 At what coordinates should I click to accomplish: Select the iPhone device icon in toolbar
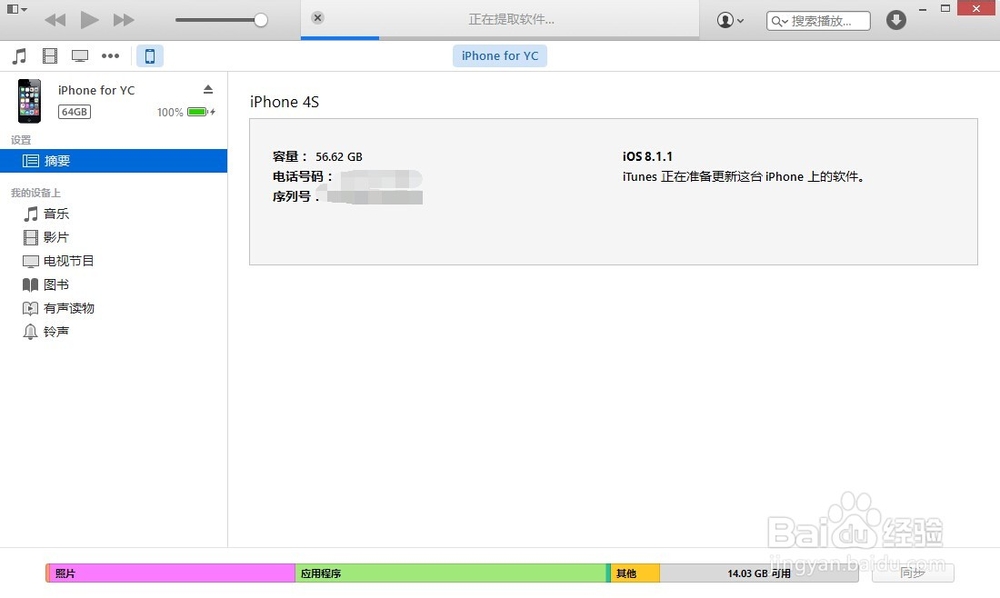click(150, 56)
